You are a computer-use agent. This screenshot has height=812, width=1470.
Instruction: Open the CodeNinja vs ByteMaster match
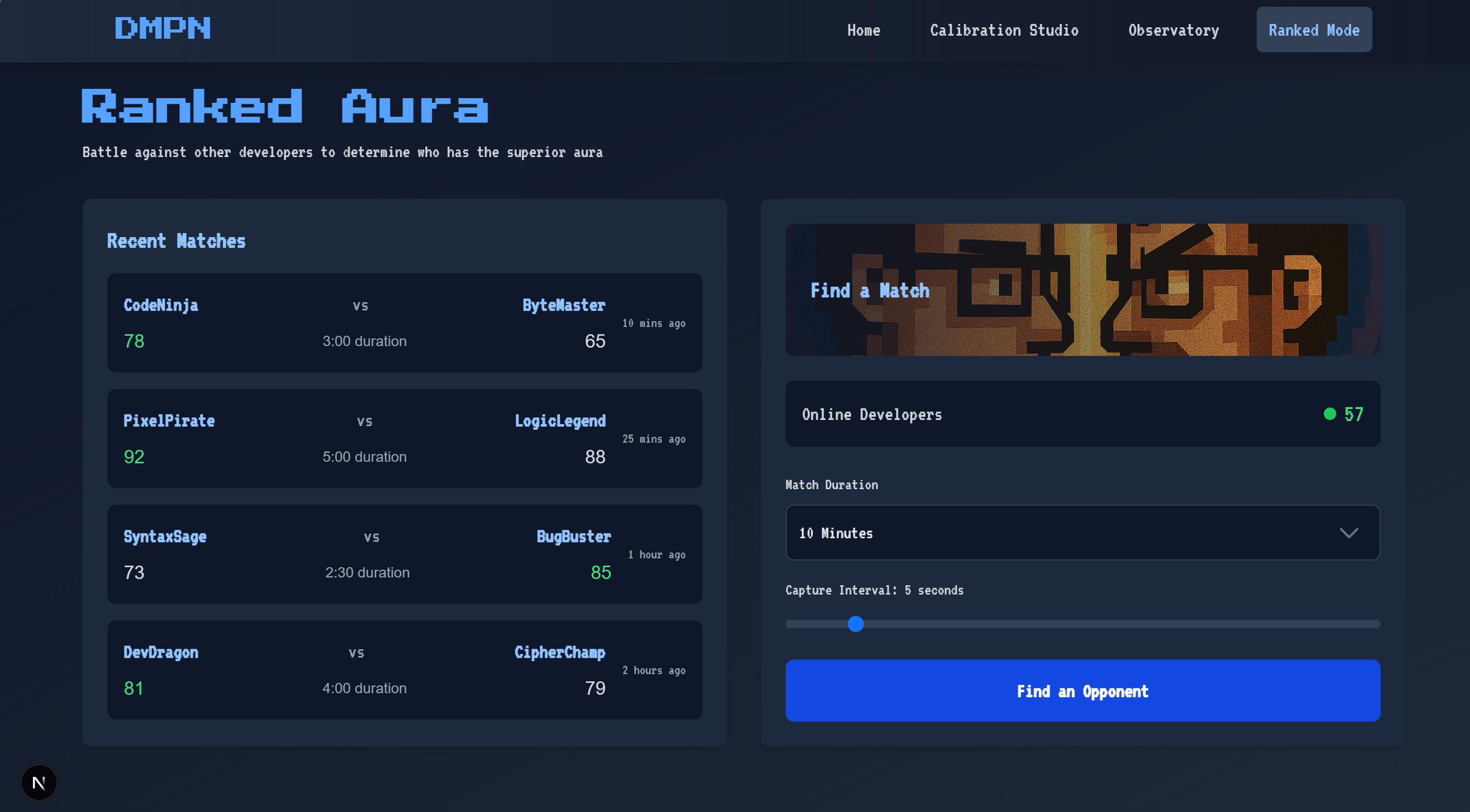click(x=404, y=323)
